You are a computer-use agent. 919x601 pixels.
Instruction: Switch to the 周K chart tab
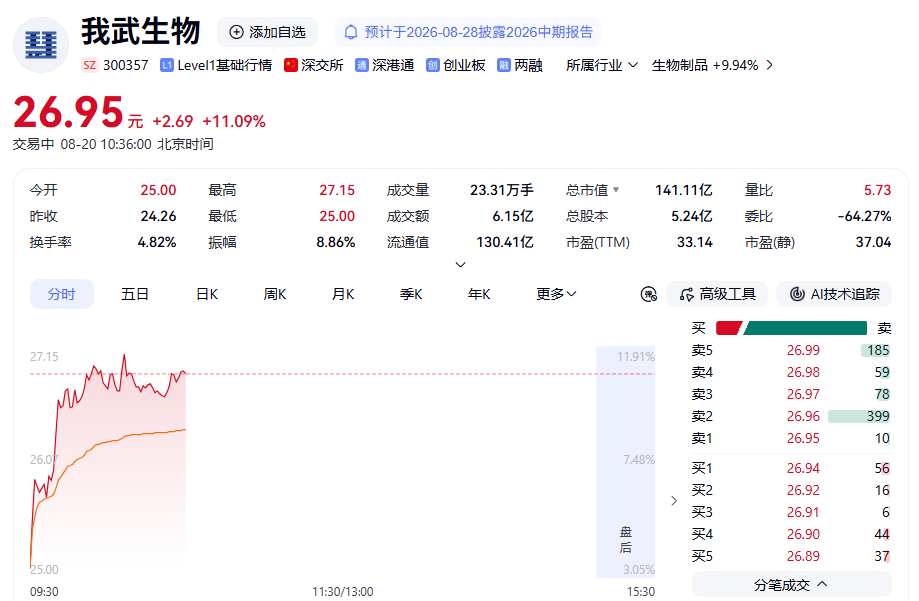[x=275, y=294]
